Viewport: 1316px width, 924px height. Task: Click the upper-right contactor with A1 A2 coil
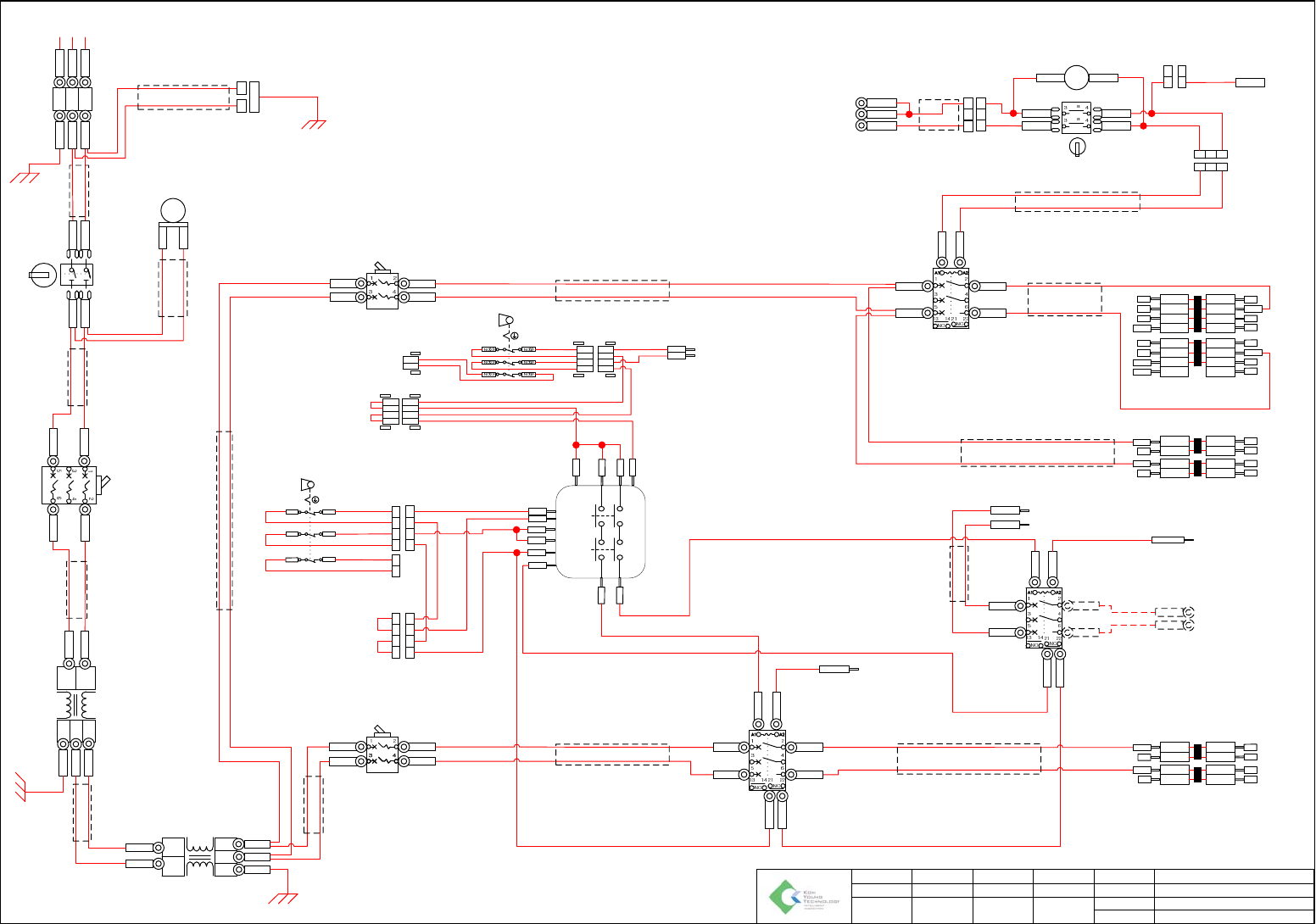click(x=951, y=298)
